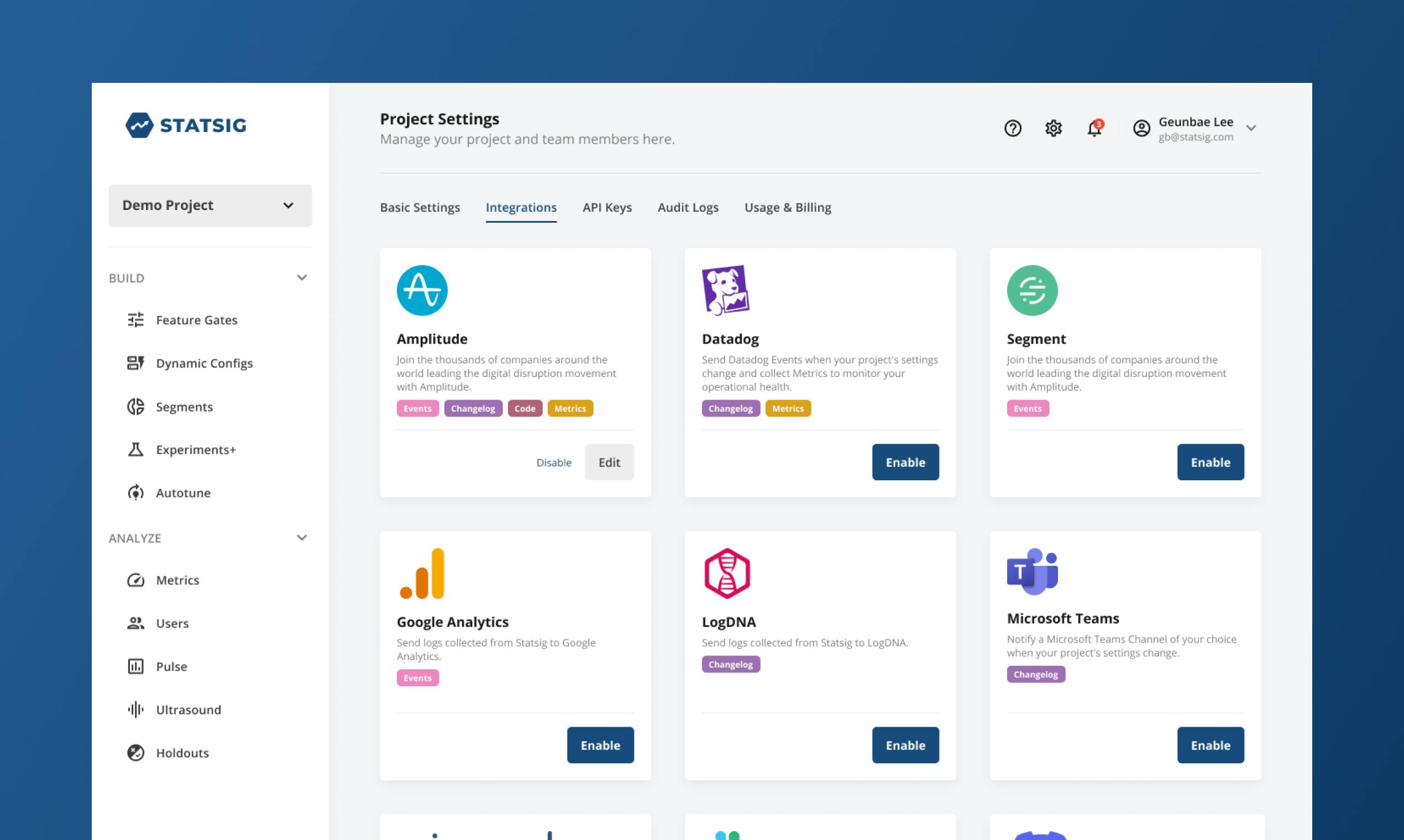This screenshot has width=1404, height=840.
Task: Click the Segment integration logo
Action: (x=1032, y=290)
